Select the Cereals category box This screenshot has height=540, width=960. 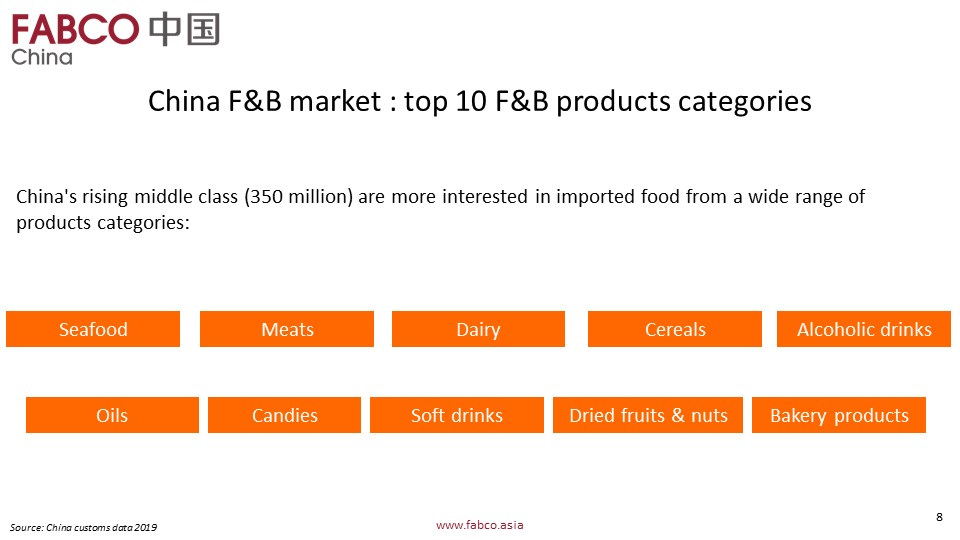[675, 329]
